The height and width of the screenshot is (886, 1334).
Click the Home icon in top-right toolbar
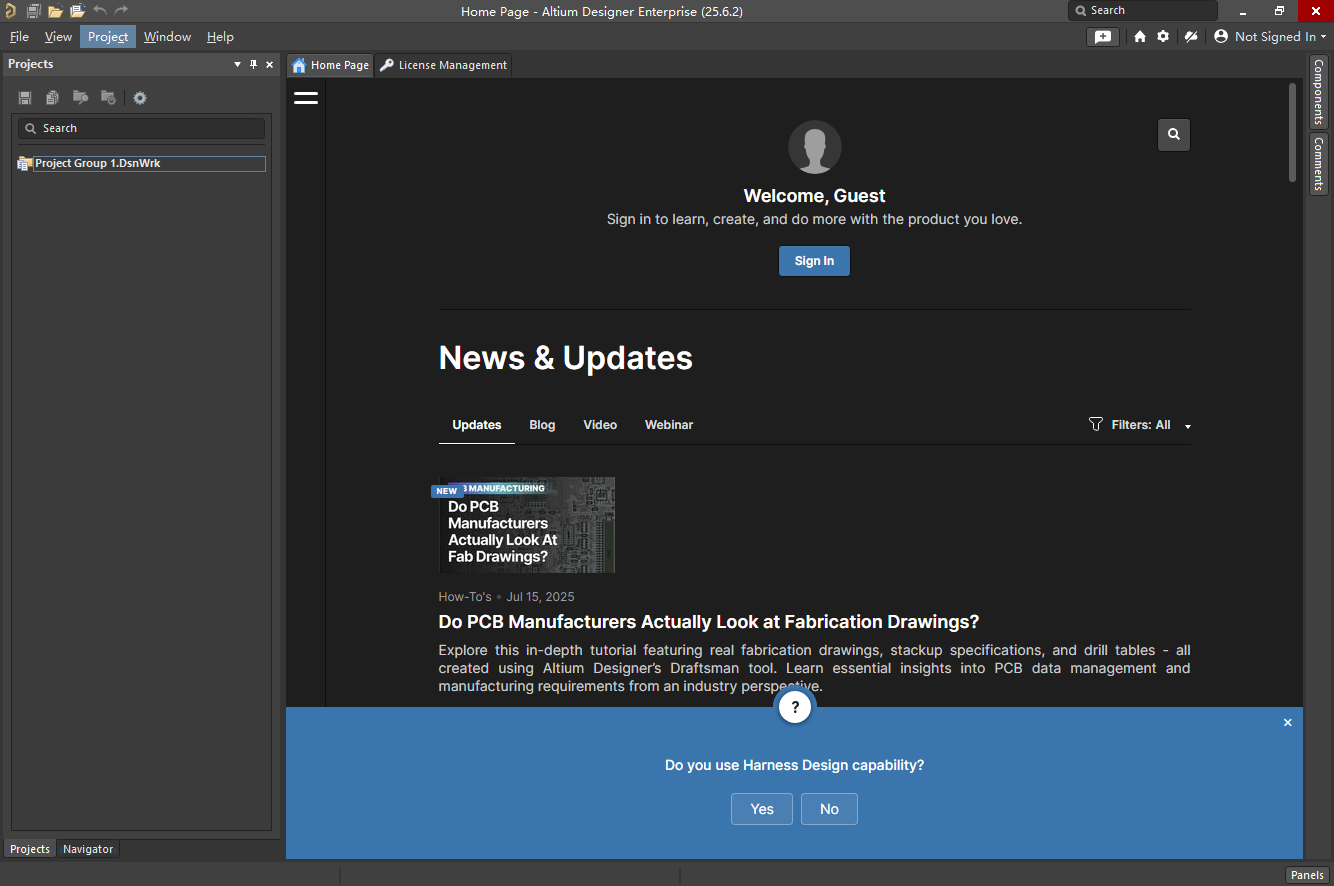1140,37
